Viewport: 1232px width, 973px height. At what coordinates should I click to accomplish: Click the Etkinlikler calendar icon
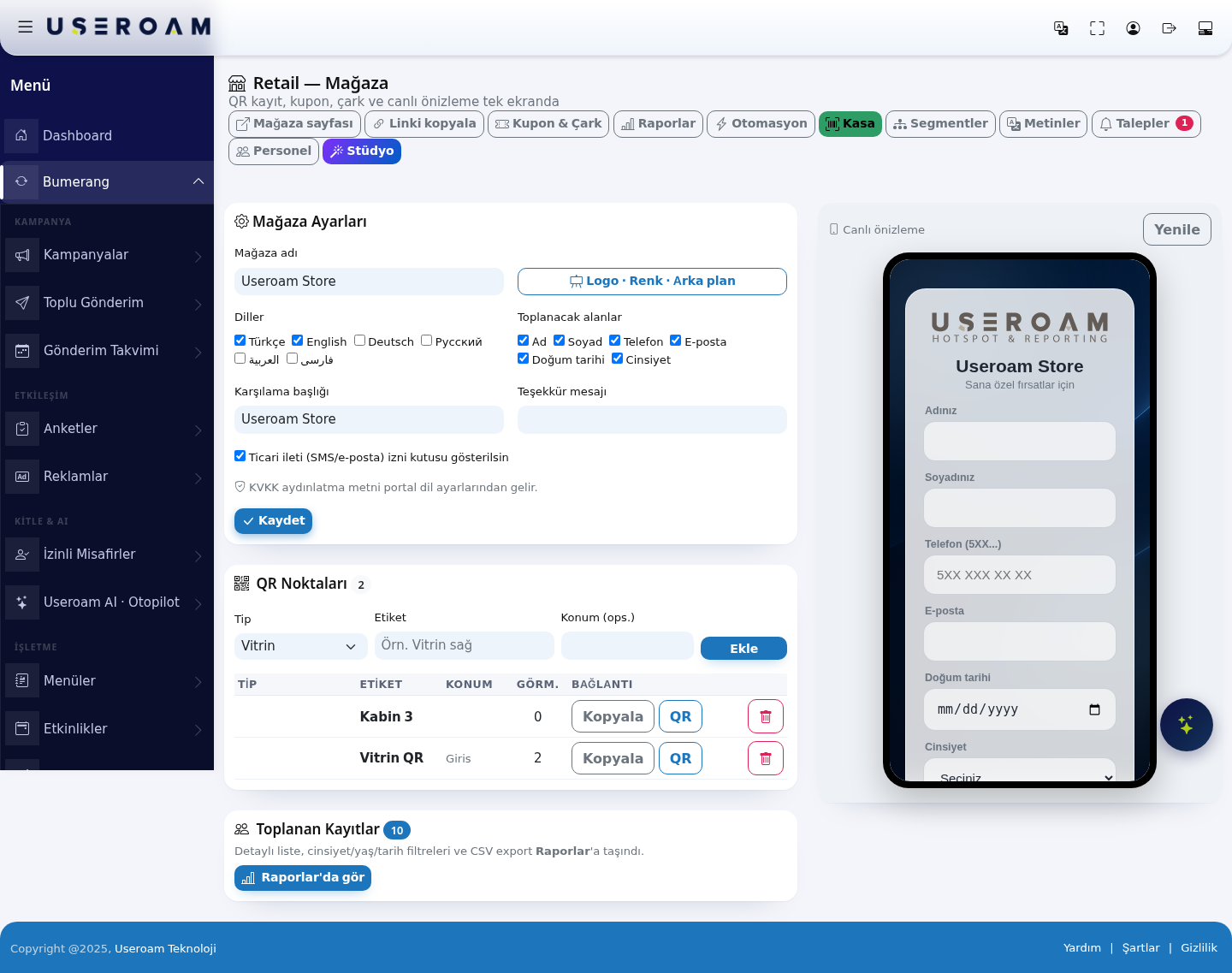(x=22, y=729)
